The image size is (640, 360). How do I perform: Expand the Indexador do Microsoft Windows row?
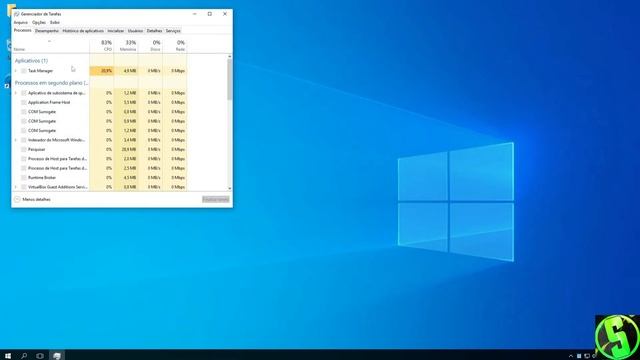16,140
